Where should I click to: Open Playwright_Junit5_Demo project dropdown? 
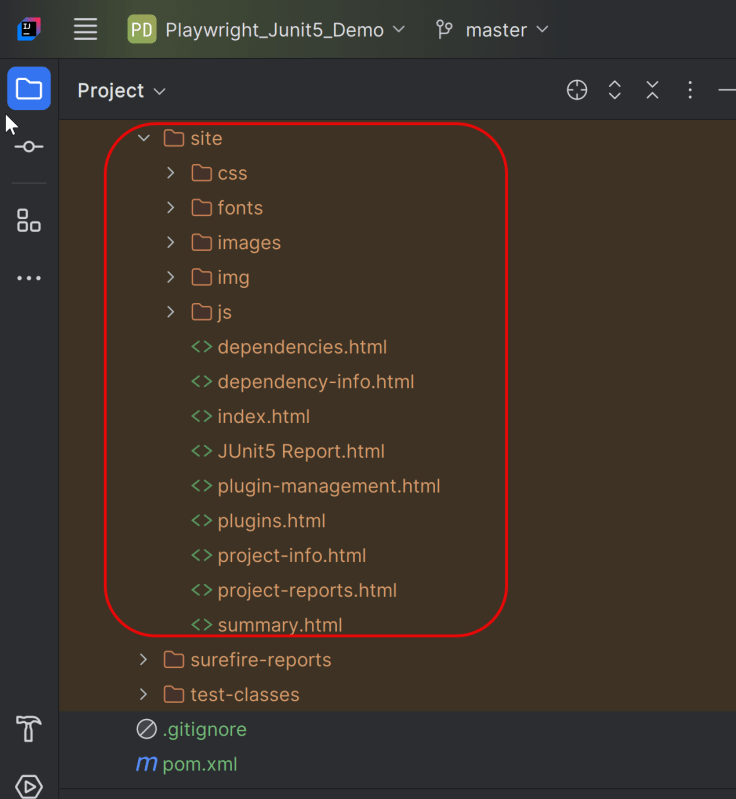tap(267, 30)
